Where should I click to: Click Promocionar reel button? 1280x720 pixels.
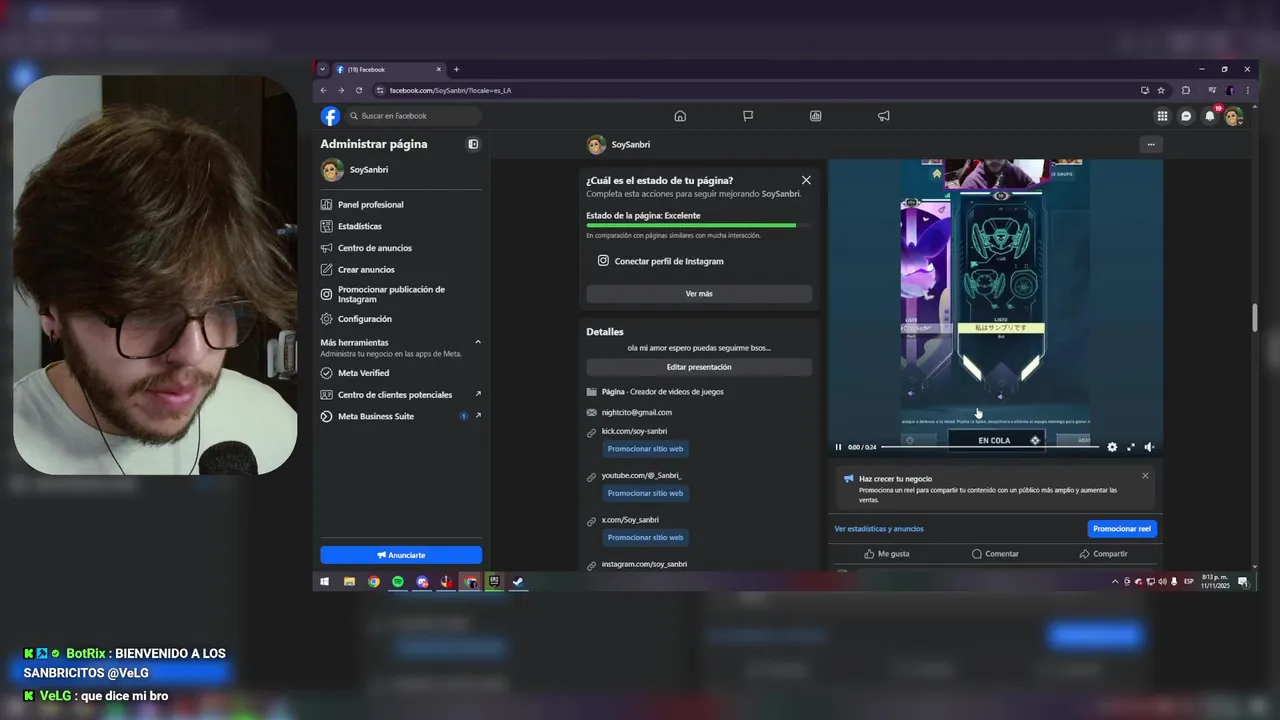(1122, 529)
